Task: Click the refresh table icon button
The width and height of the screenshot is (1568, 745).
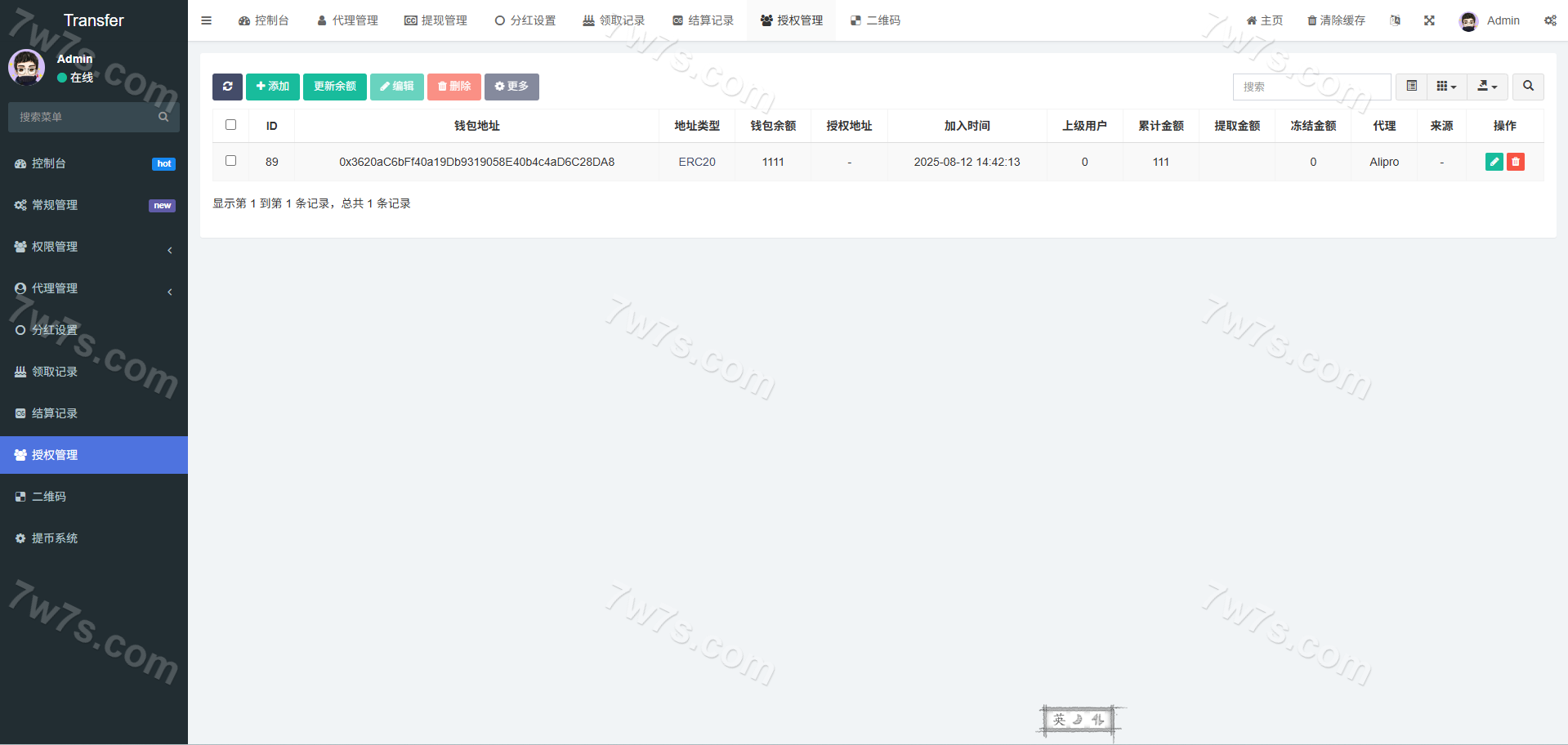Action: 227,87
